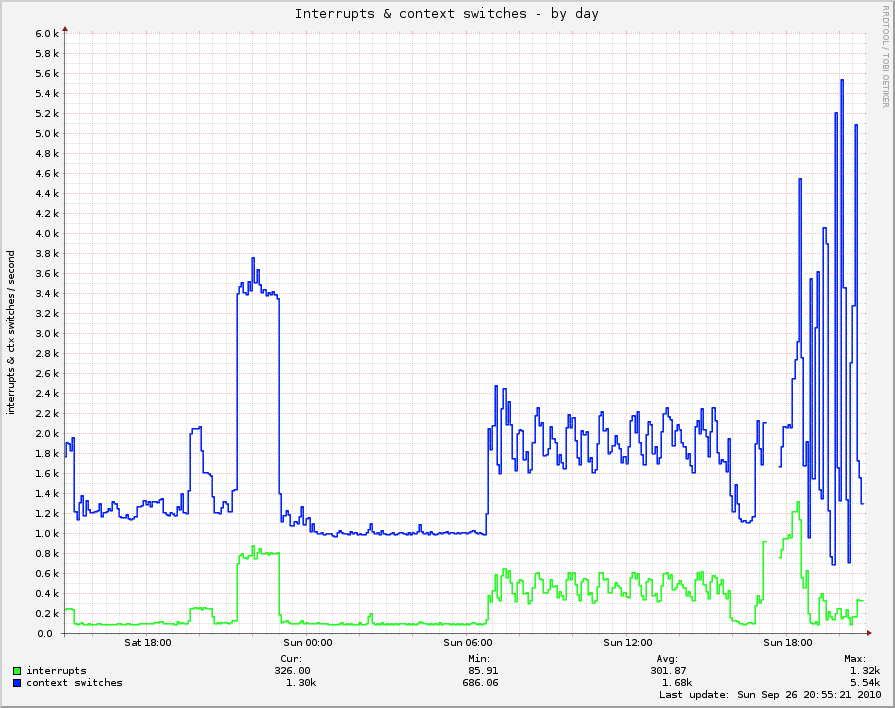Click the '4.0 k' y-axis label
The width and height of the screenshot is (895, 708).
[x=47, y=234]
